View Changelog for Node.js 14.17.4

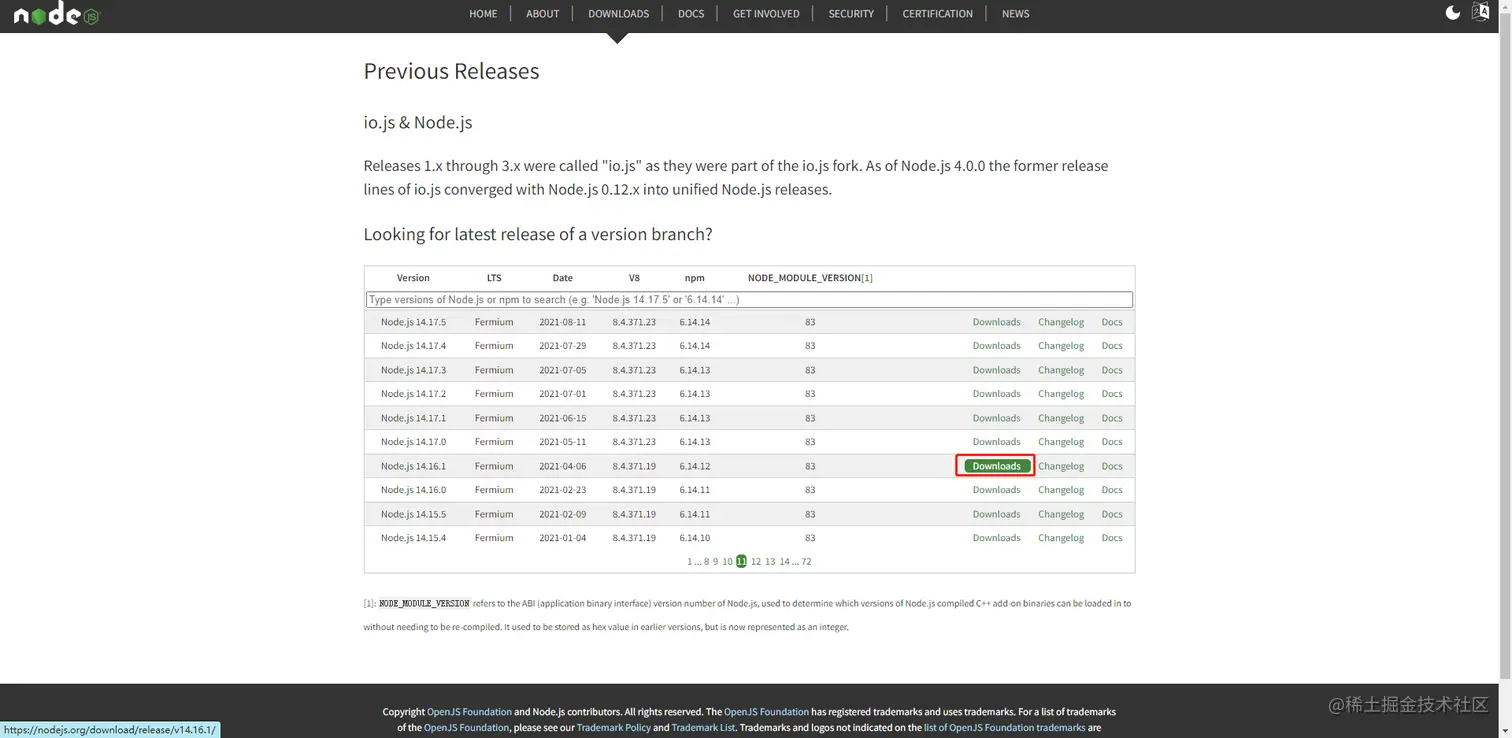coord(1061,346)
